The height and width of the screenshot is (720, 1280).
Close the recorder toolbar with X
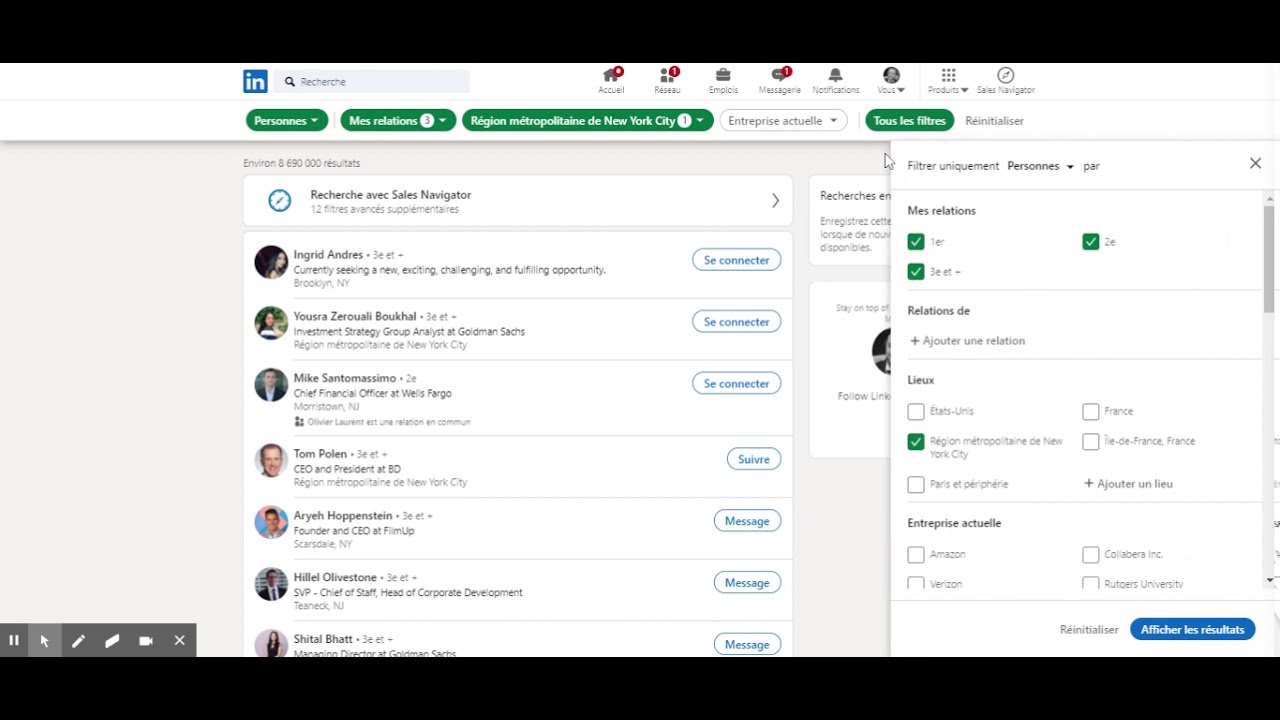tap(180, 641)
